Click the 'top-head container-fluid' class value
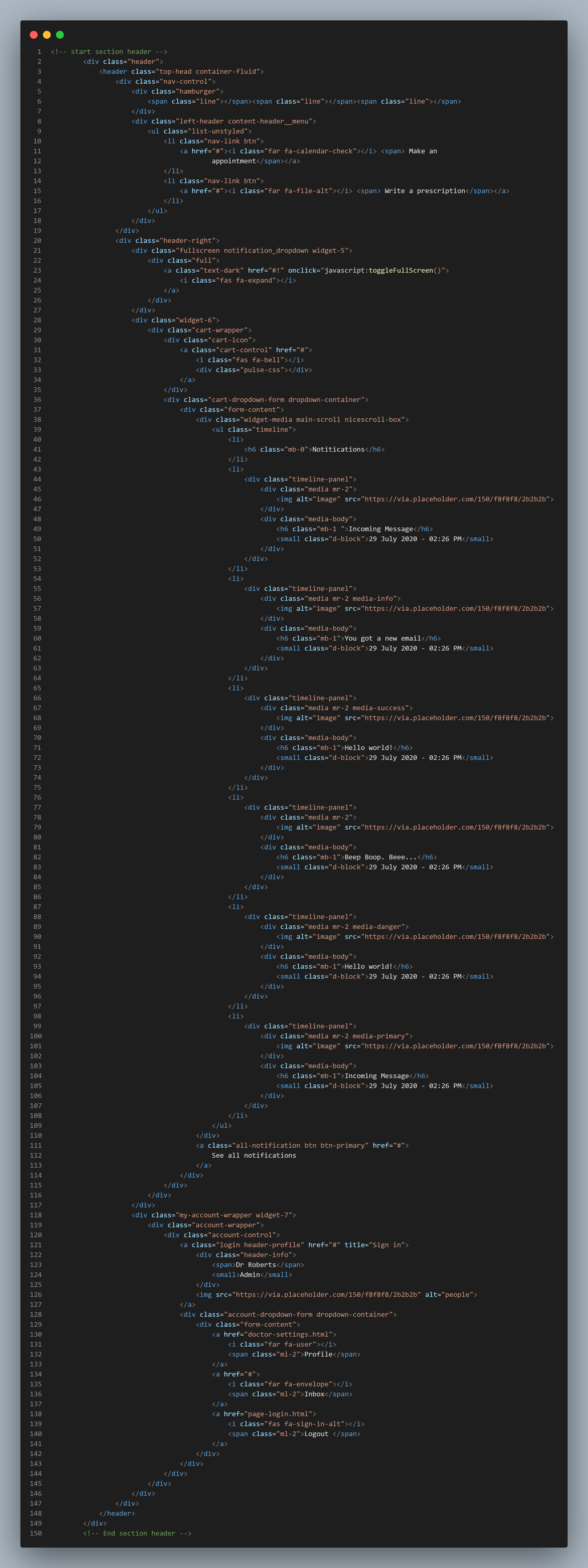588x1568 pixels. tap(210, 71)
